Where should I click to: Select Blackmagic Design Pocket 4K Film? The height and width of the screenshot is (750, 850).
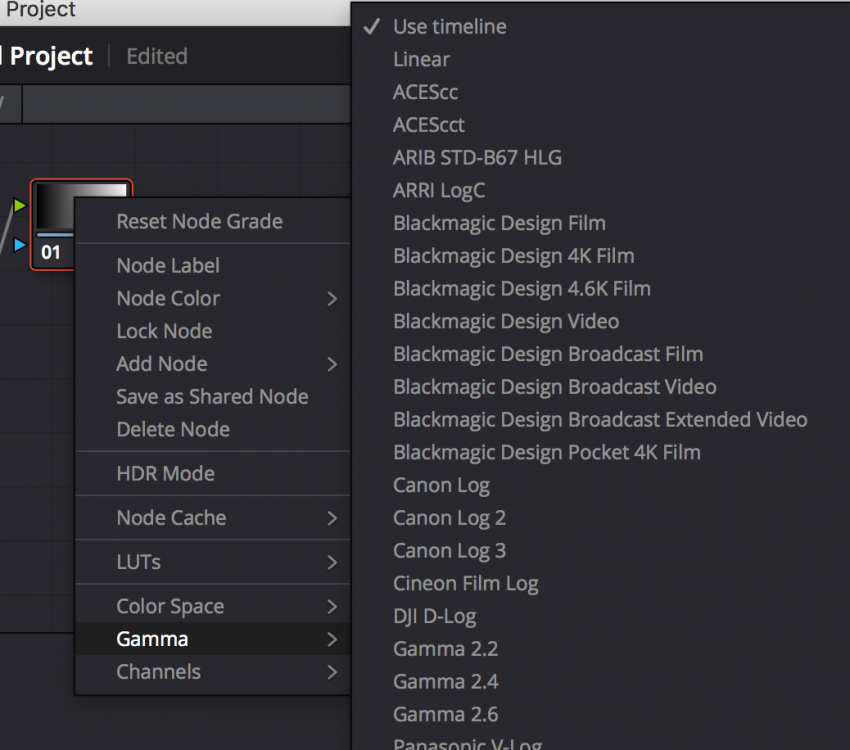click(546, 452)
